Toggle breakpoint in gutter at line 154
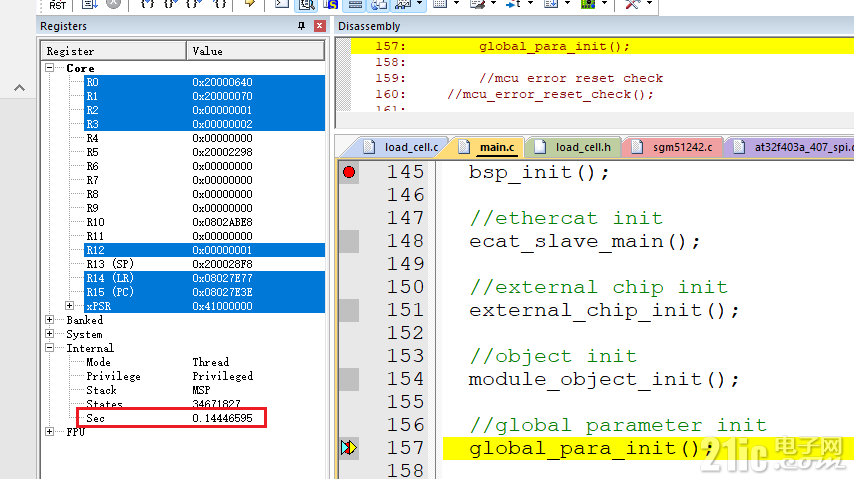Screen dimensions: 854x479 (349, 379)
